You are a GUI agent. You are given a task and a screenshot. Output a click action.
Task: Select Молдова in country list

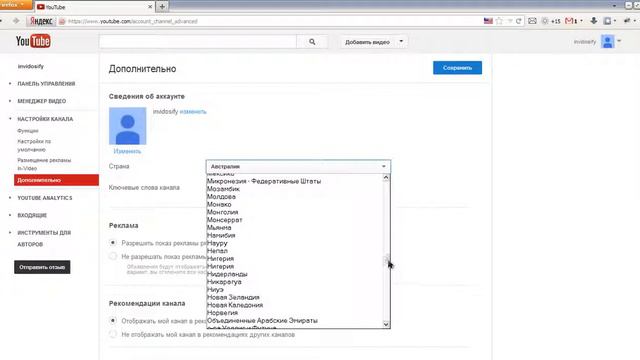(296, 197)
